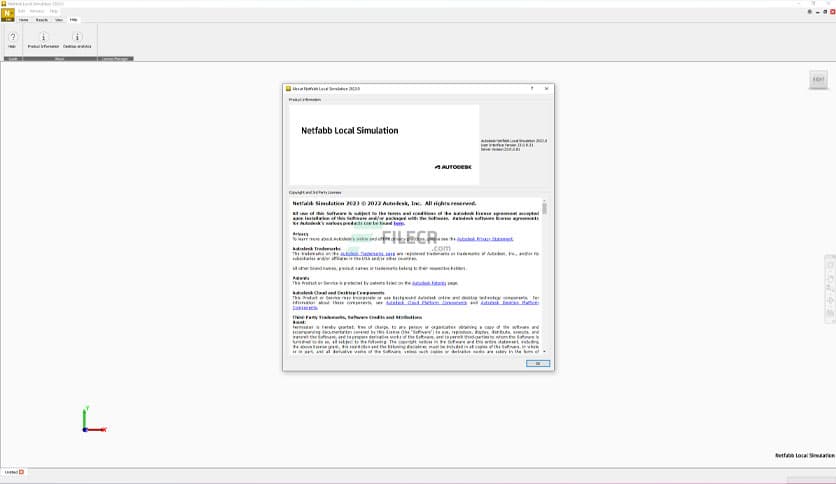Select the Help ribbon tab
836x484 pixels.
point(74,20)
